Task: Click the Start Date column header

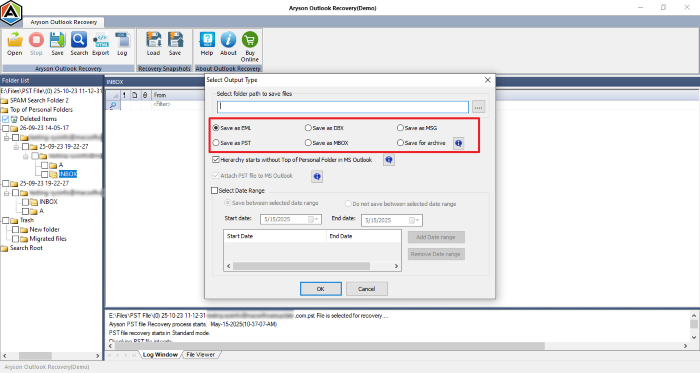Action: click(275, 236)
